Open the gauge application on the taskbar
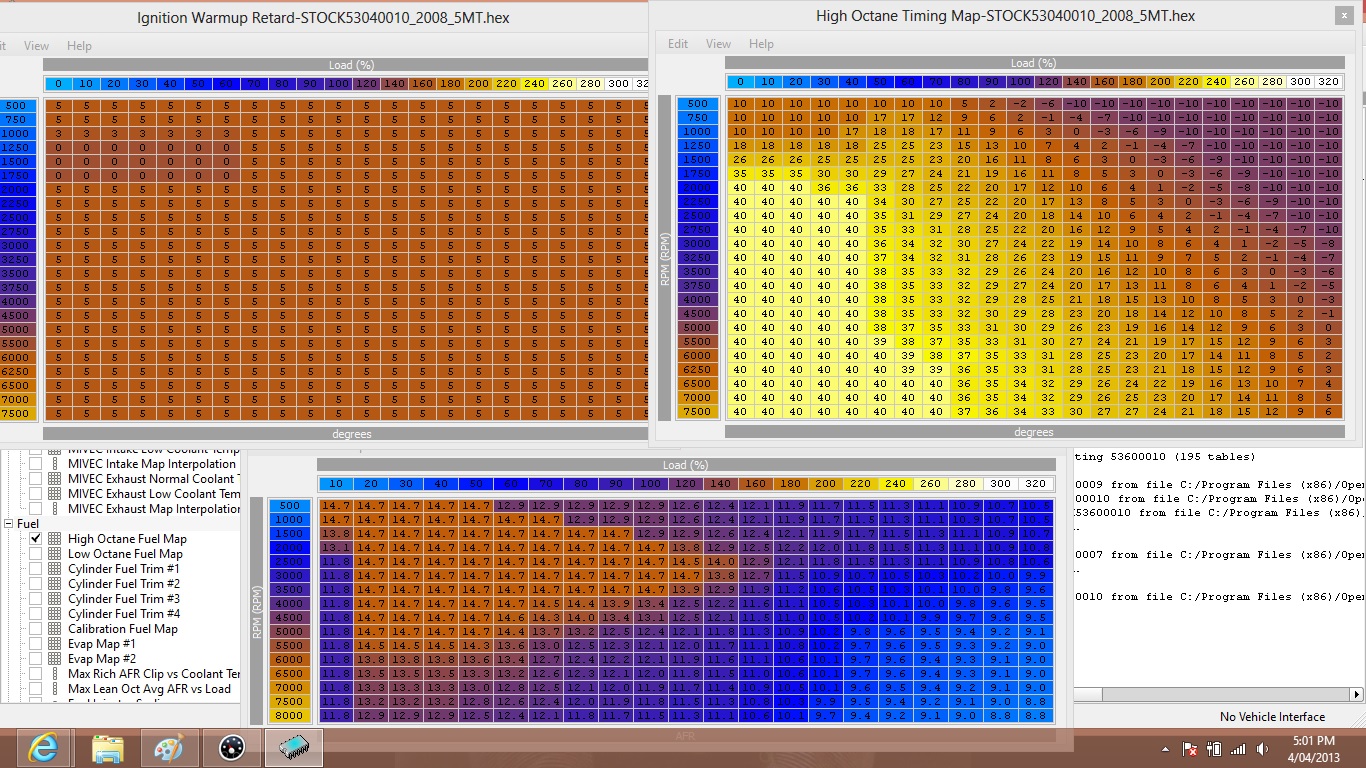Image resolution: width=1366 pixels, height=768 pixels. pyautogui.click(x=232, y=748)
